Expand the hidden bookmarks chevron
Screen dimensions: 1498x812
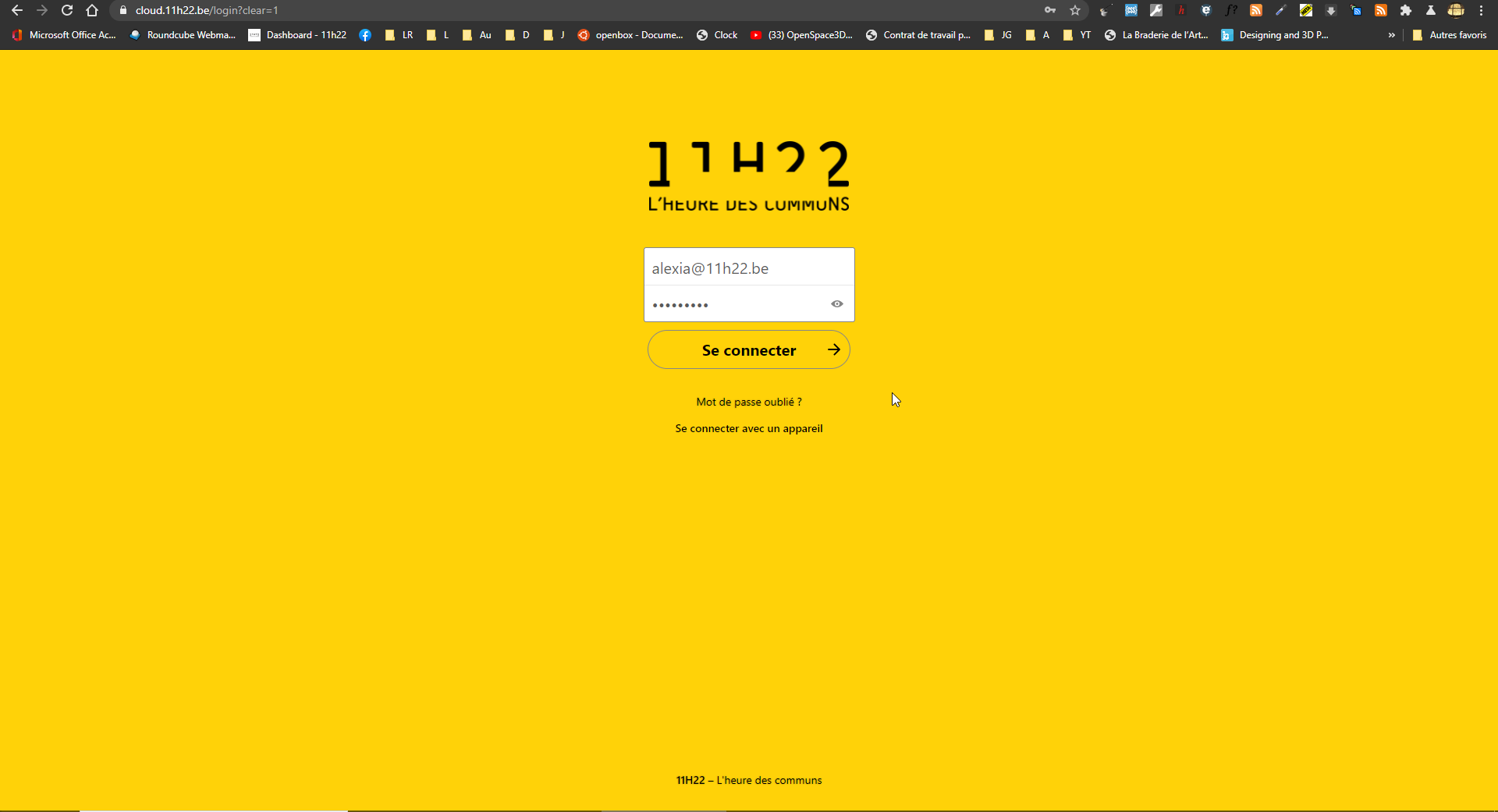(1391, 35)
